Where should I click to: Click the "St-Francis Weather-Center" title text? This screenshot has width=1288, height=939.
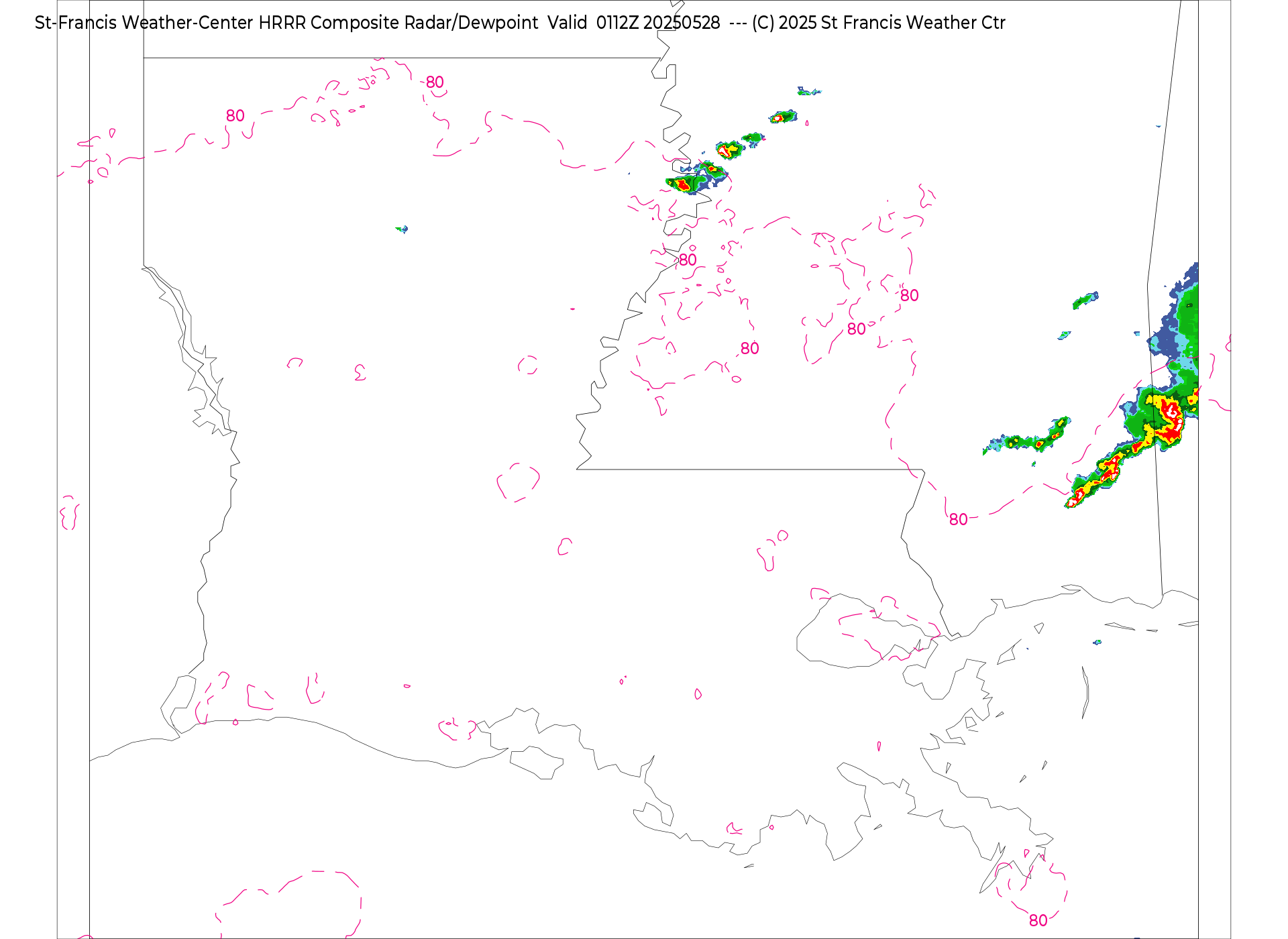point(144,23)
